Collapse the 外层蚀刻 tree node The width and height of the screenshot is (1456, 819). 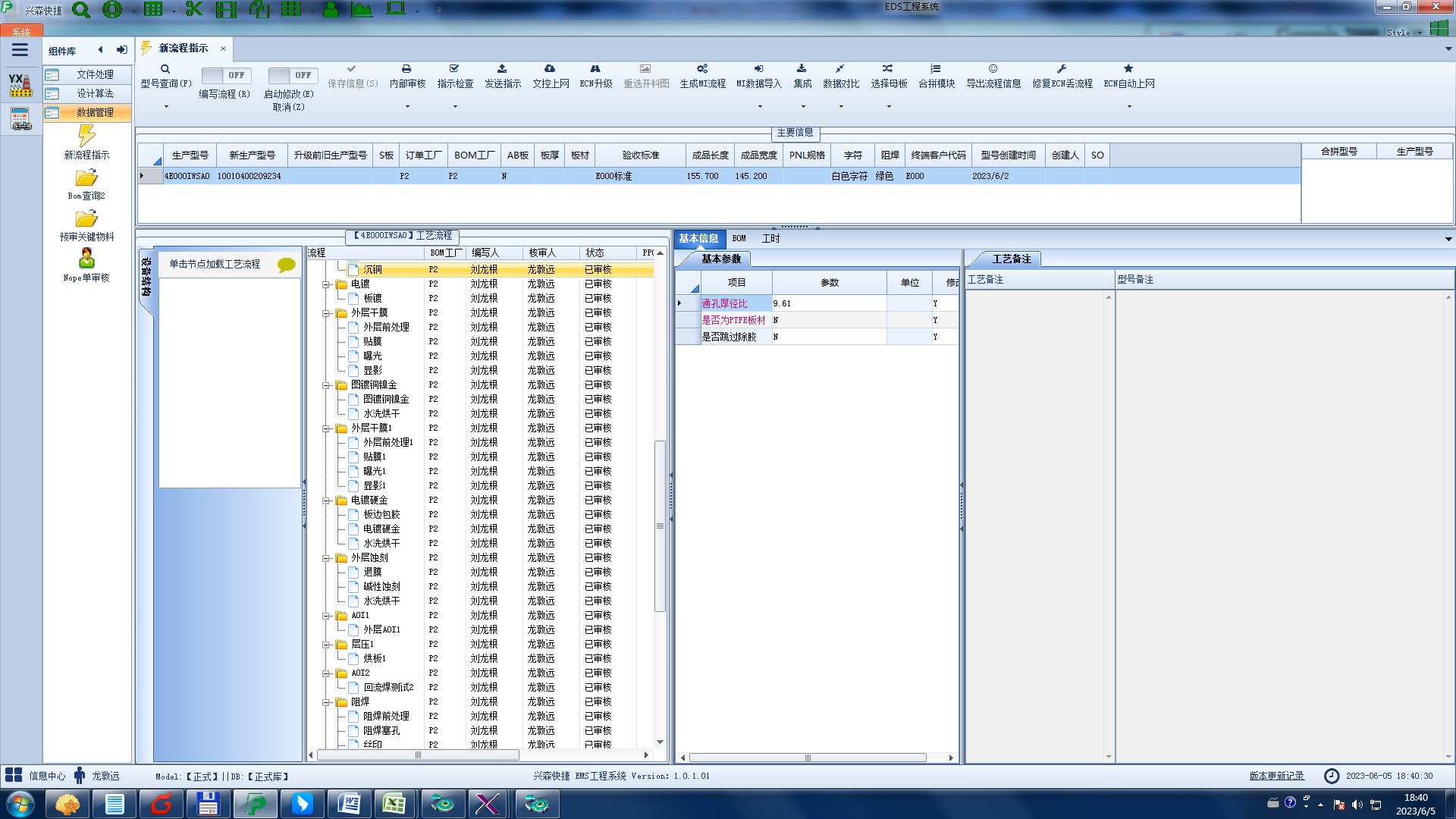coord(326,558)
